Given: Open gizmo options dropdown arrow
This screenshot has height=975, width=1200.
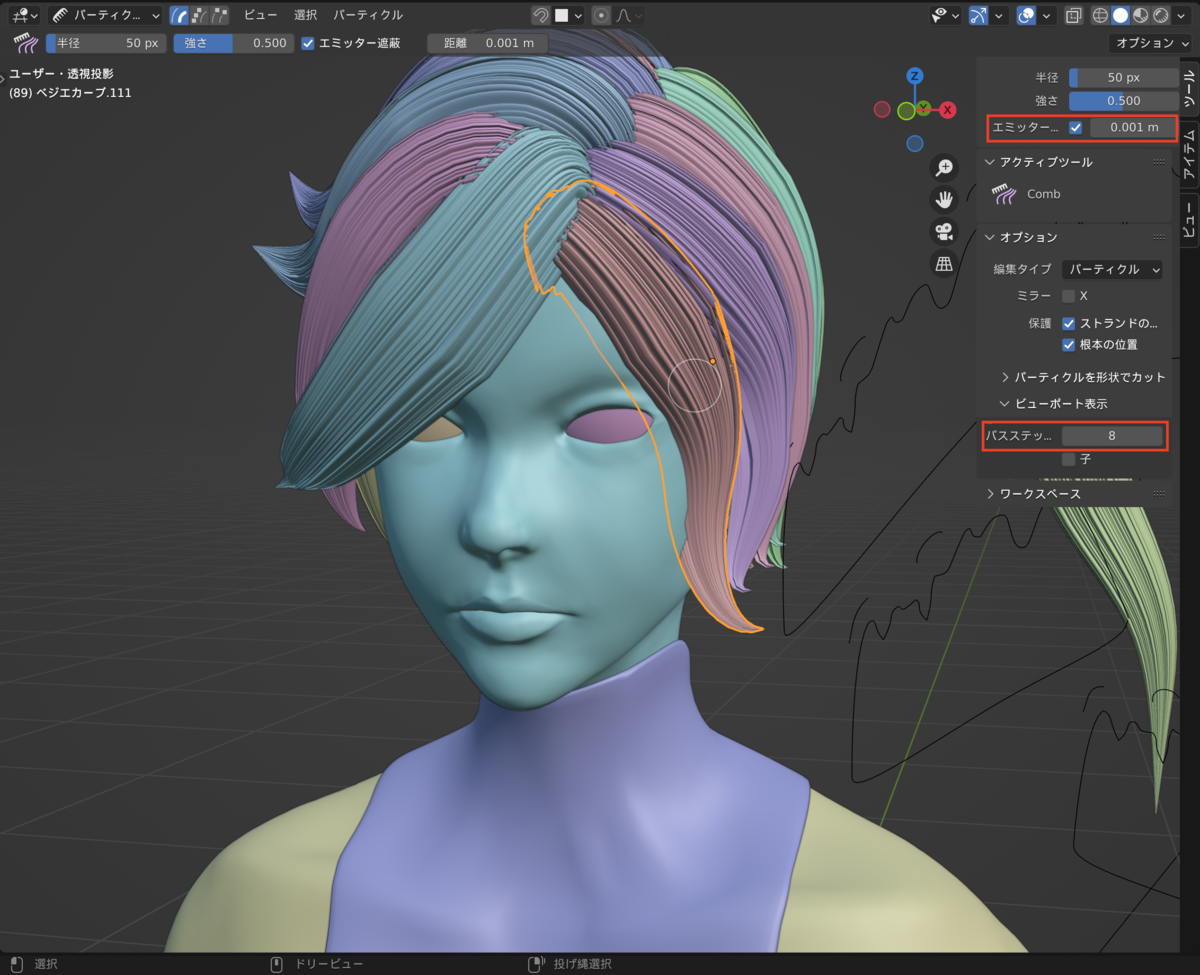Looking at the screenshot, I should [x=998, y=15].
